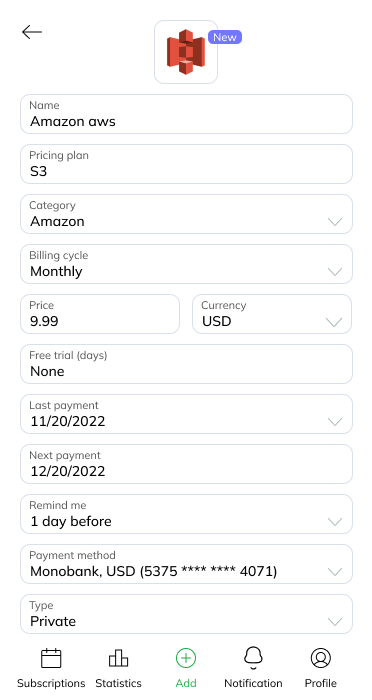Viewport: 372px width, 700px height.
Task: Tap the New badge on logo
Action: tap(225, 37)
